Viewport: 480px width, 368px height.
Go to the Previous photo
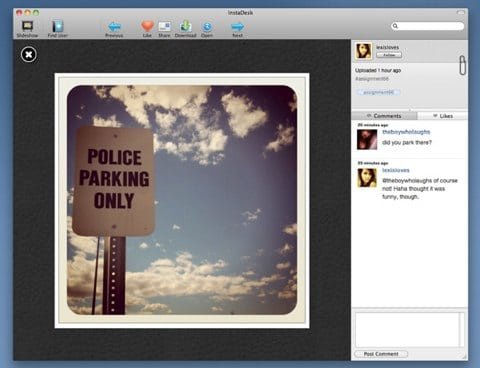point(114,29)
